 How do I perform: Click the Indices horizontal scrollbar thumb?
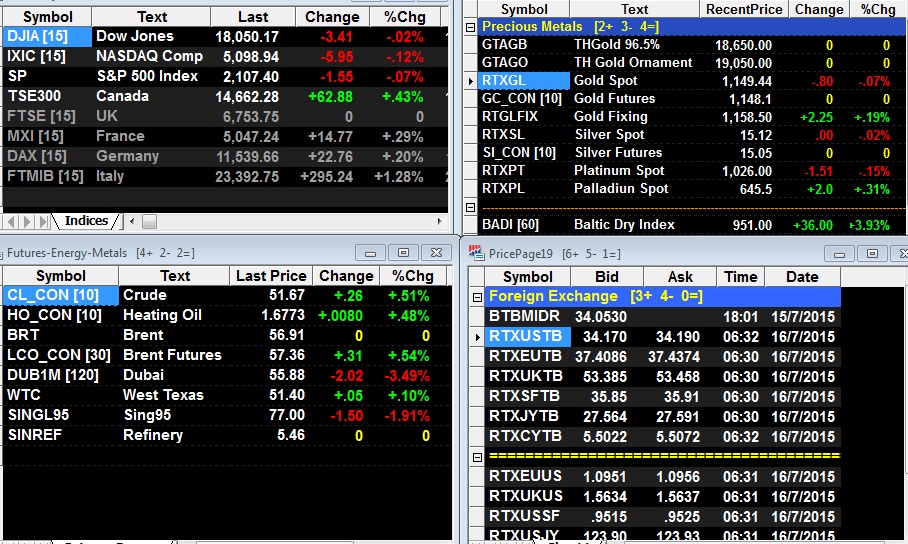tap(149, 221)
